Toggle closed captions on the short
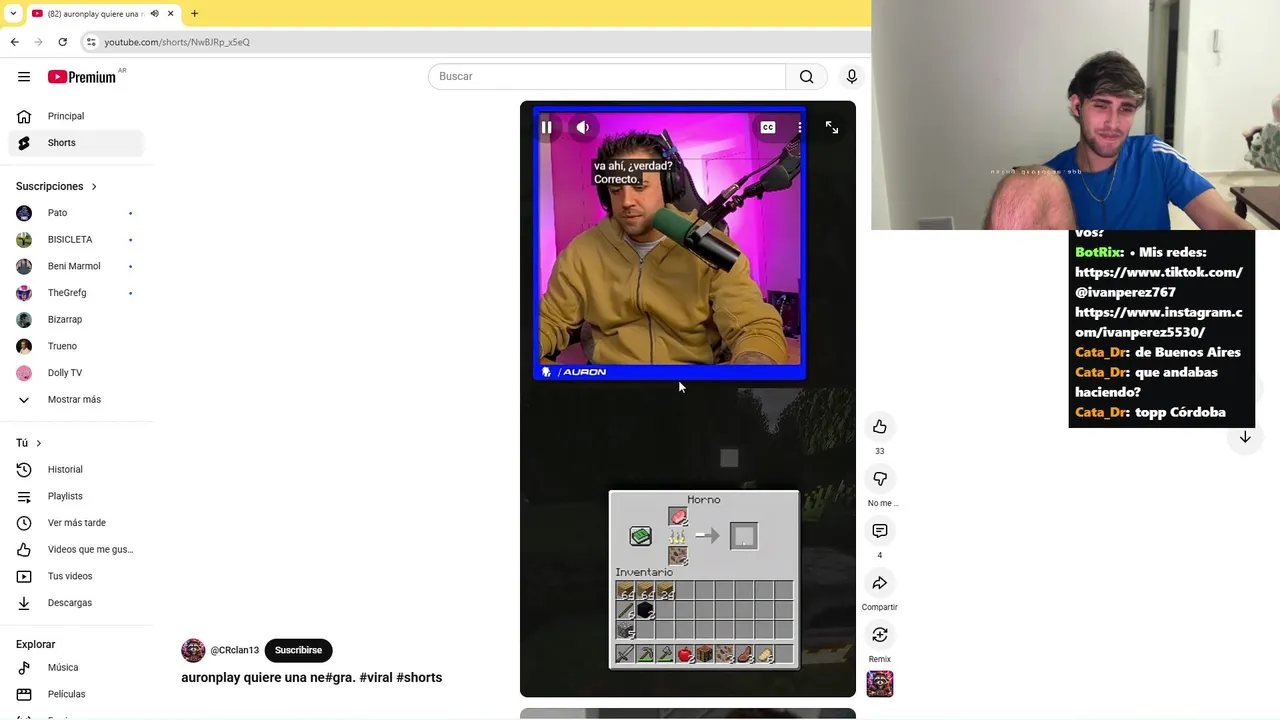Screen dimensions: 1280x720 (x=768, y=127)
